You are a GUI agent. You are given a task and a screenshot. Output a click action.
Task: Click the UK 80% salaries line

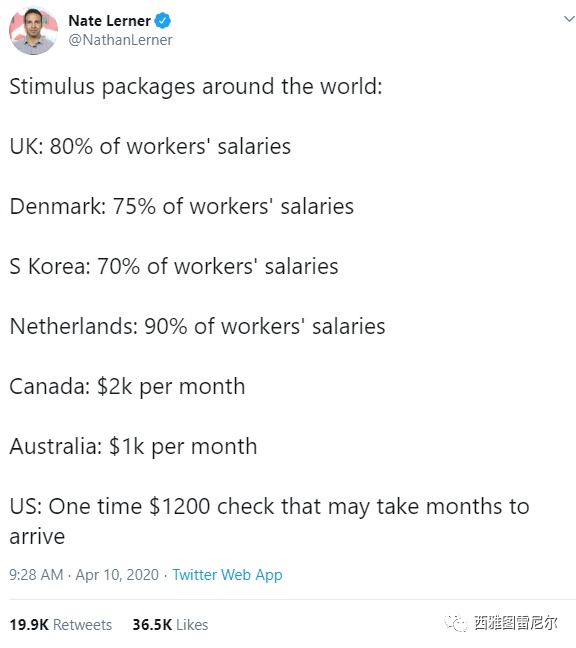point(150,147)
